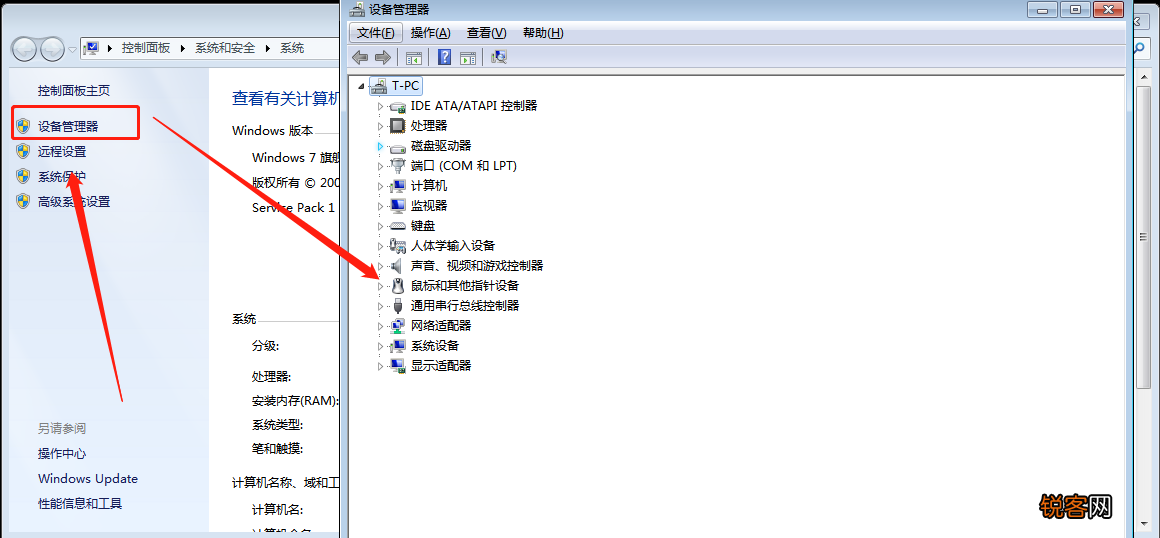The height and width of the screenshot is (538, 1160).
Task: Click the USB plug icon for 通用串行总线控制器
Action: pyautogui.click(x=397, y=306)
